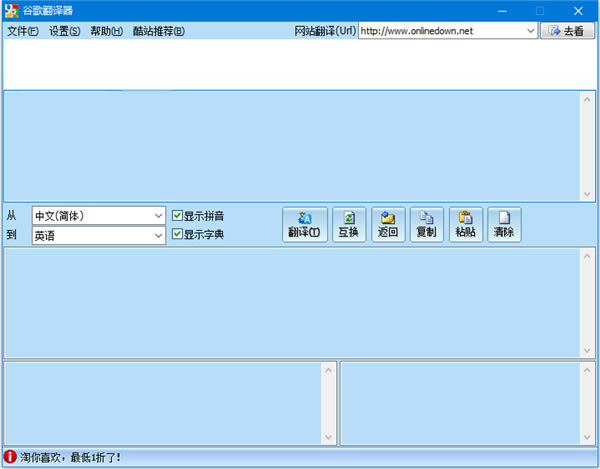This screenshot has width=600, height=469.
Task: Click down arrow of result area scrollbar
Action: 587,350
